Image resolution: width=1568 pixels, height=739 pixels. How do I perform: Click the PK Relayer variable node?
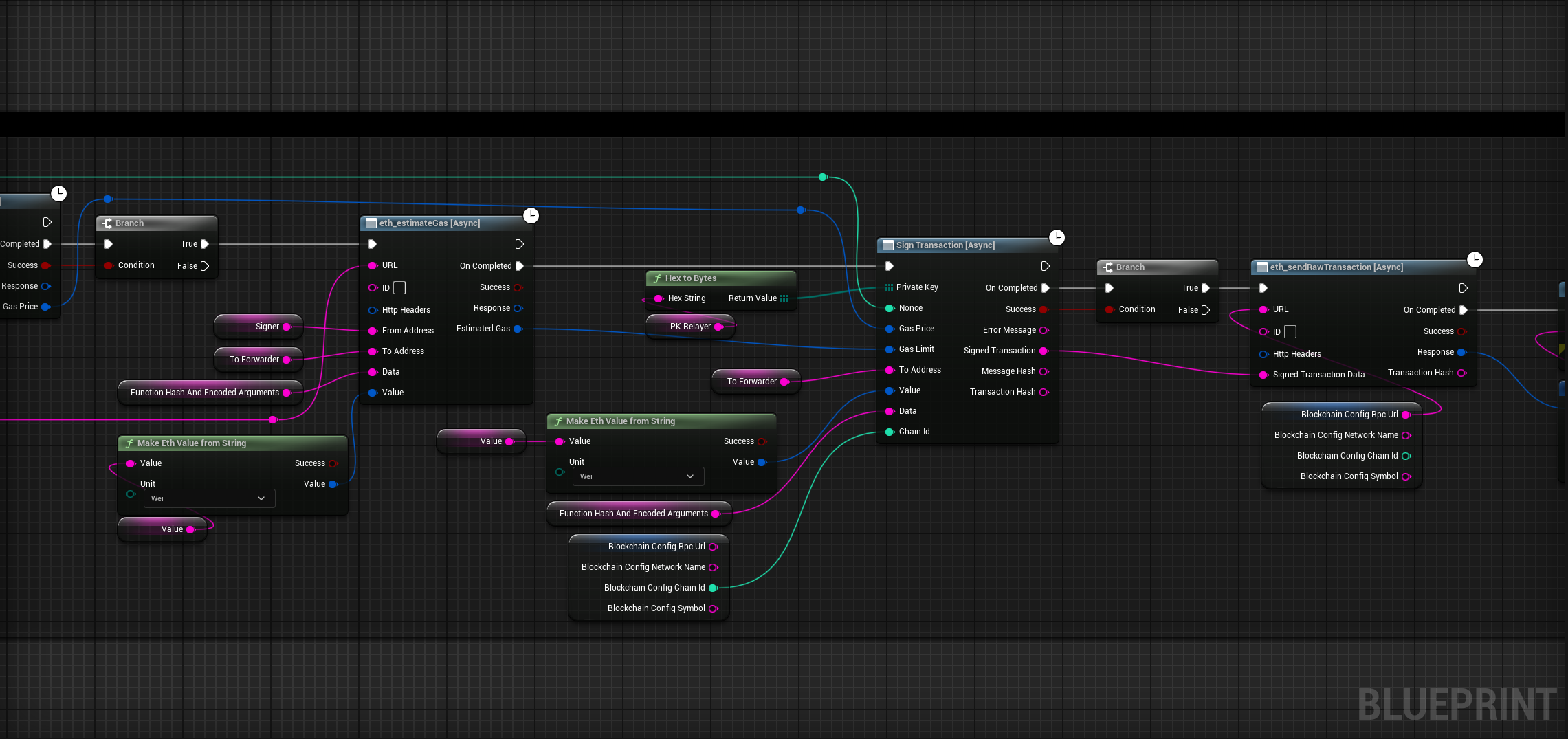[689, 327]
